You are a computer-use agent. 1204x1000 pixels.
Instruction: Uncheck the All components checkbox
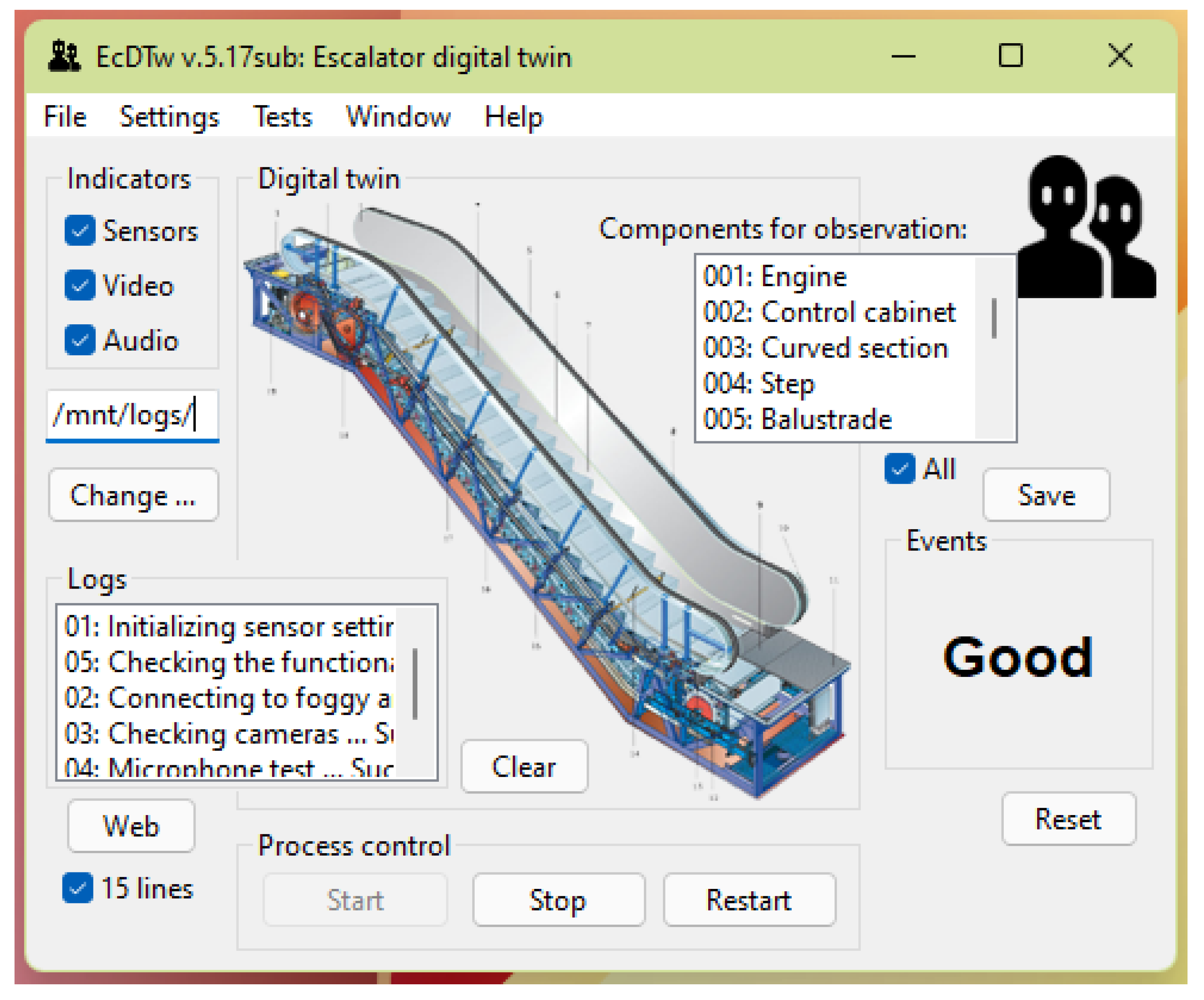[x=899, y=469]
